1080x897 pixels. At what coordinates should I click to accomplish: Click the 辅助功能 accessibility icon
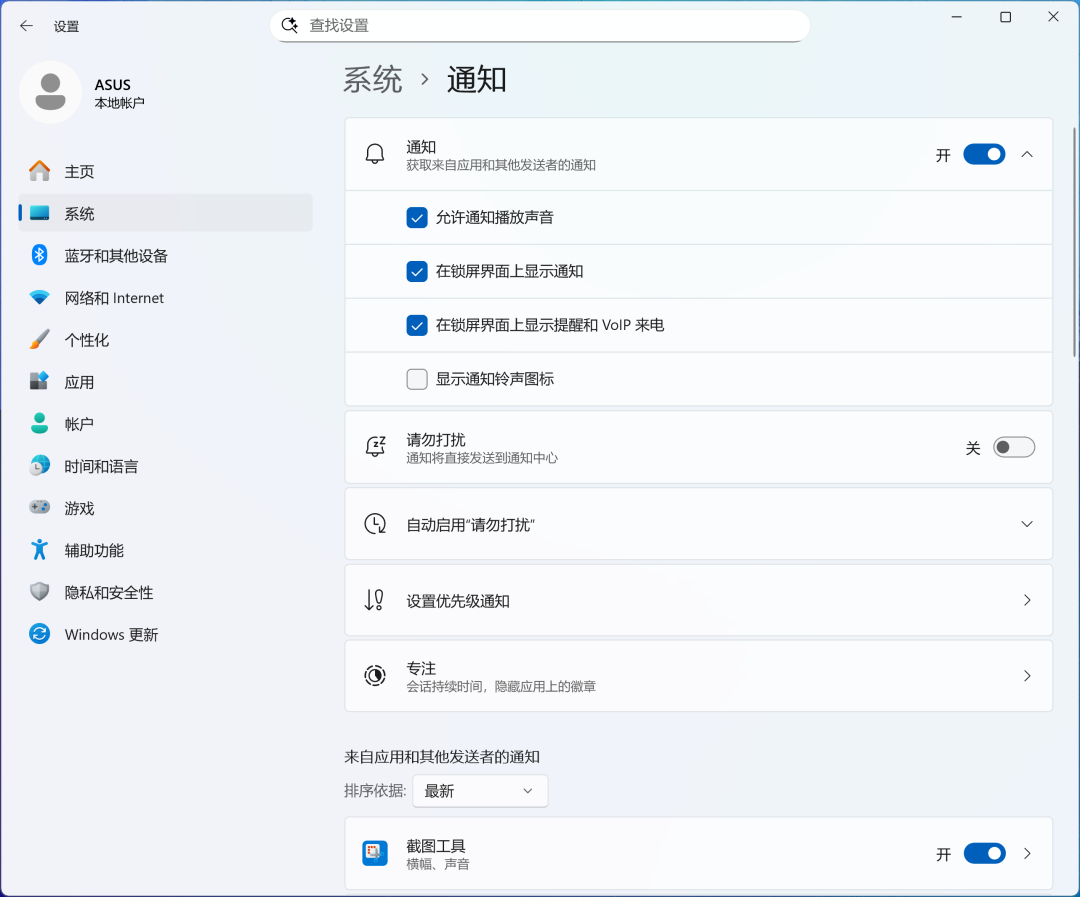pos(39,550)
